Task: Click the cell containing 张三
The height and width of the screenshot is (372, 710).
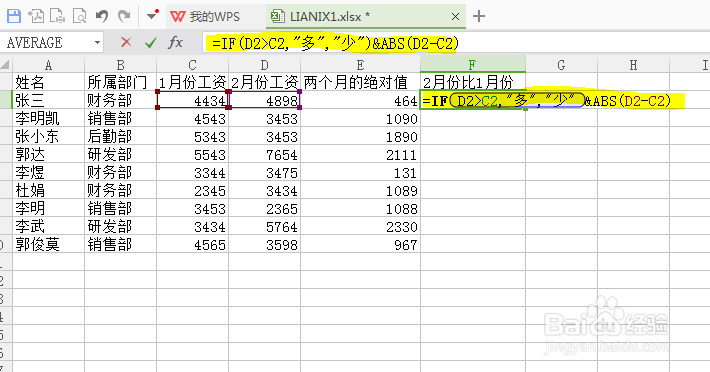Action: pos(48,100)
